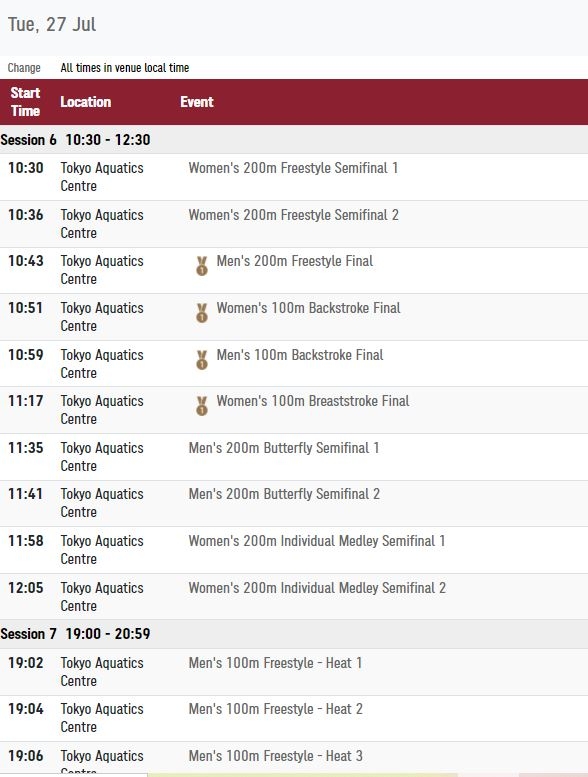Select Men's 200m Butterfly Semifinal 1
The width and height of the screenshot is (588, 777).
coord(284,448)
